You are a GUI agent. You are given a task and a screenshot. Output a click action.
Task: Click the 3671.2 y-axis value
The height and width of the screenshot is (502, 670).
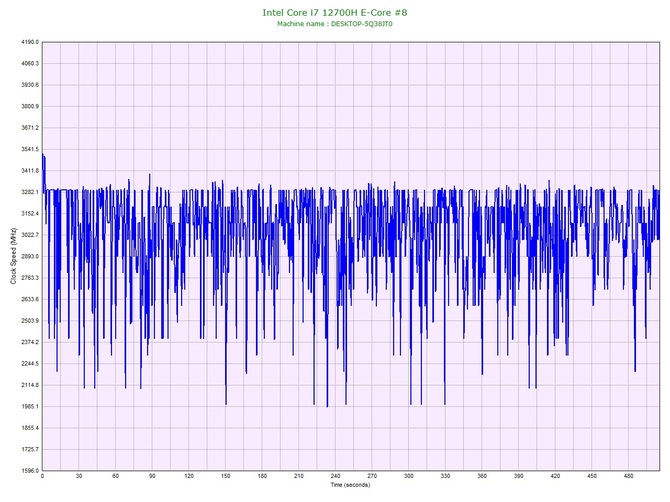click(30, 128)
